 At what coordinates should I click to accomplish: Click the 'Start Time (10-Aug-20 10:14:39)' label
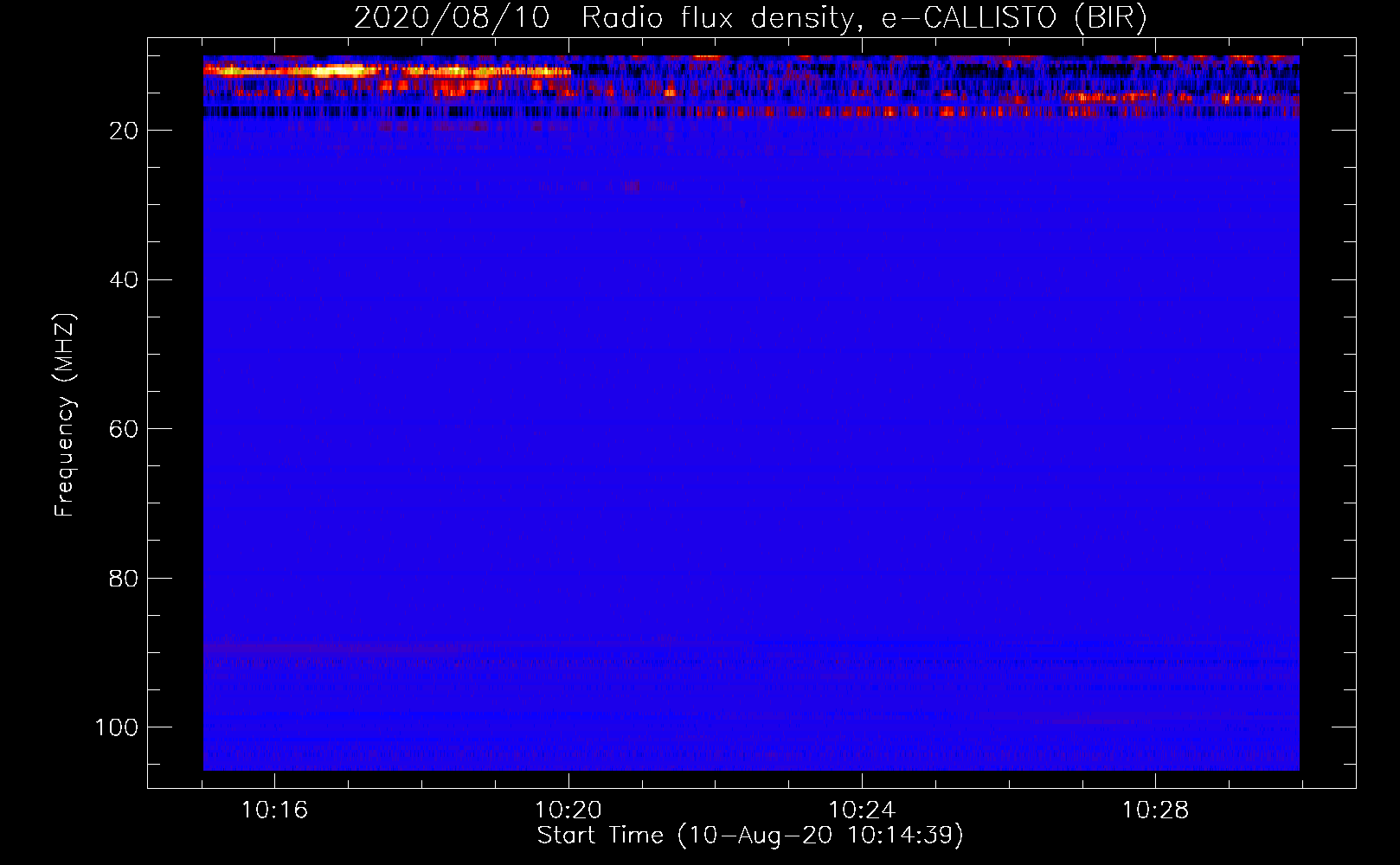[750, 836]
